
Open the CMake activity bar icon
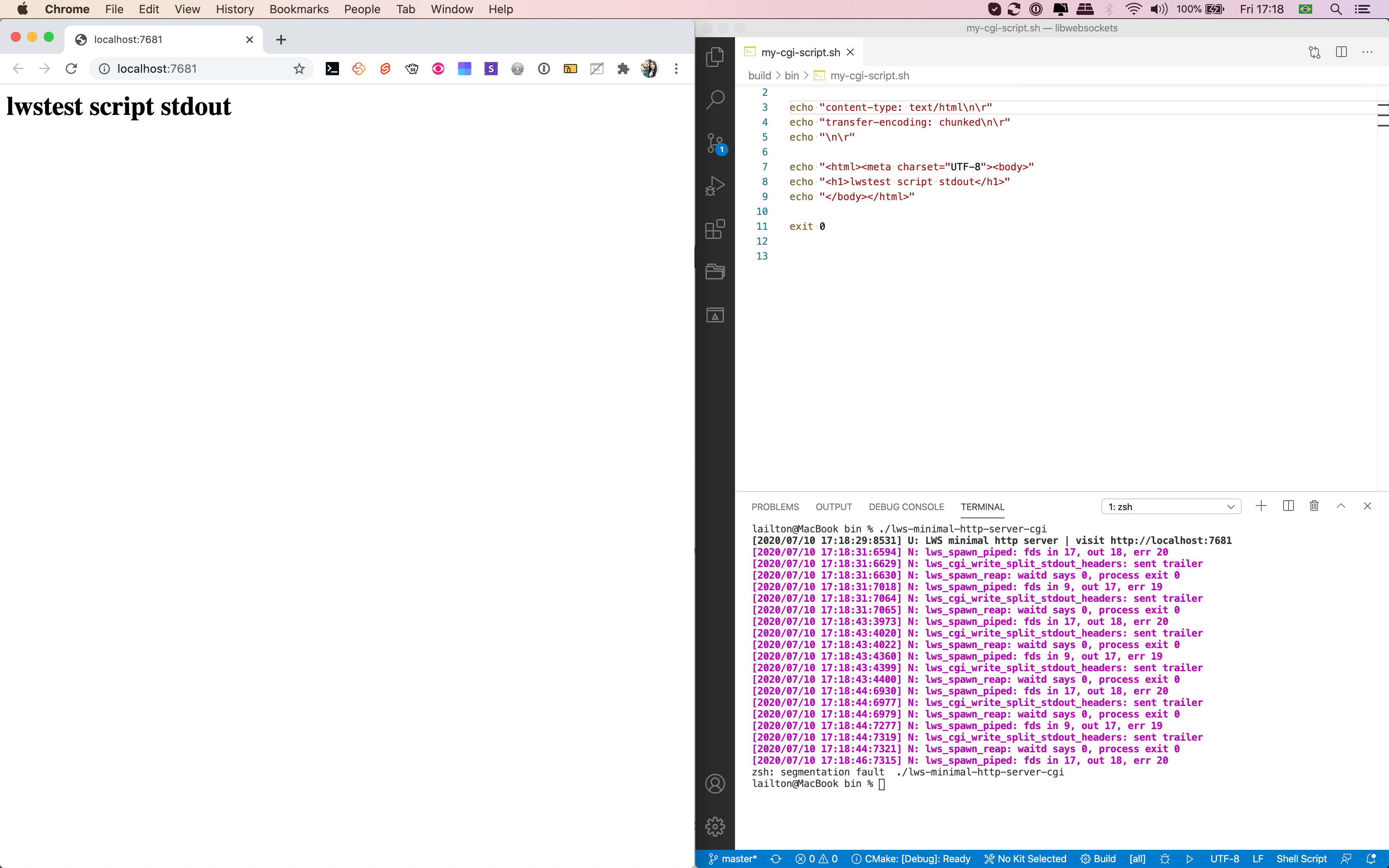[715, 315]
